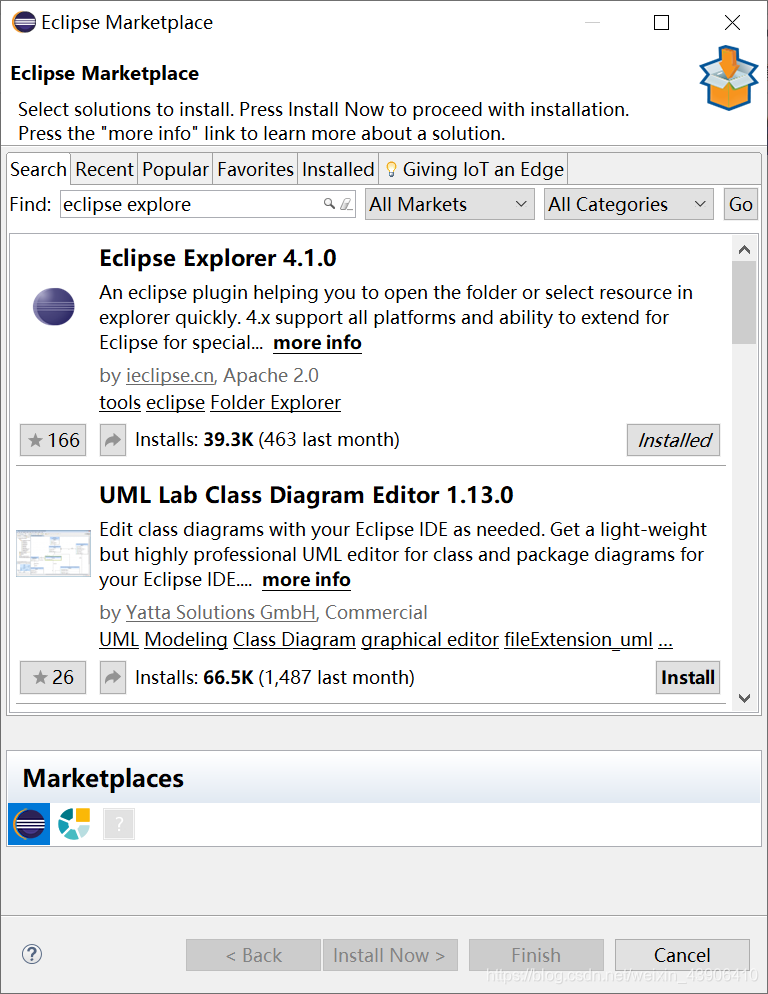Open help via the question mark icon
768x994 pixels.
pyautogui.click(x=32, y=954)
